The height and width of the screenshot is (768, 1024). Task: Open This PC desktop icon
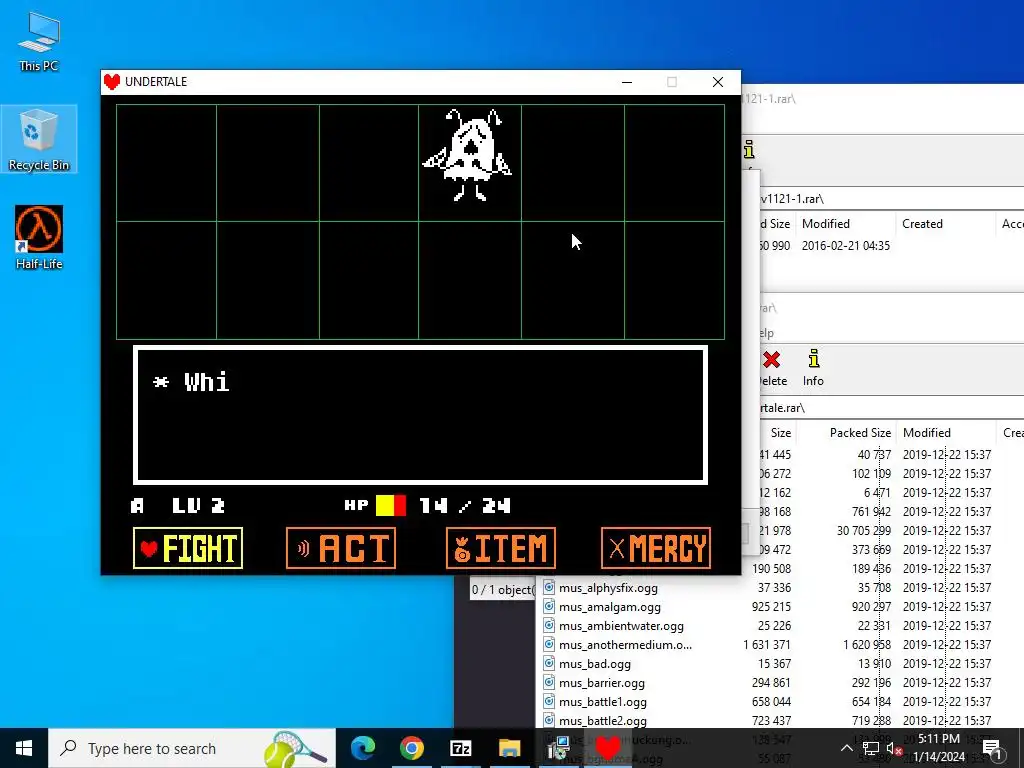39,42
